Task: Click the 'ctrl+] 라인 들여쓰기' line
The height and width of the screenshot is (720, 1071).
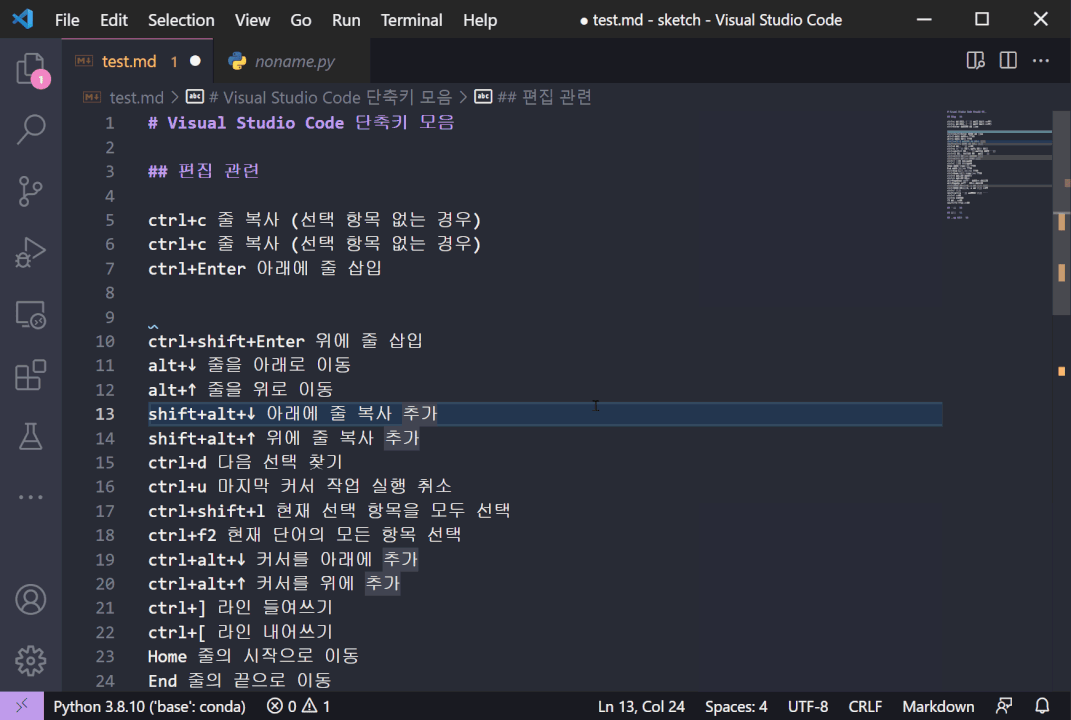Action: point(240,607)
